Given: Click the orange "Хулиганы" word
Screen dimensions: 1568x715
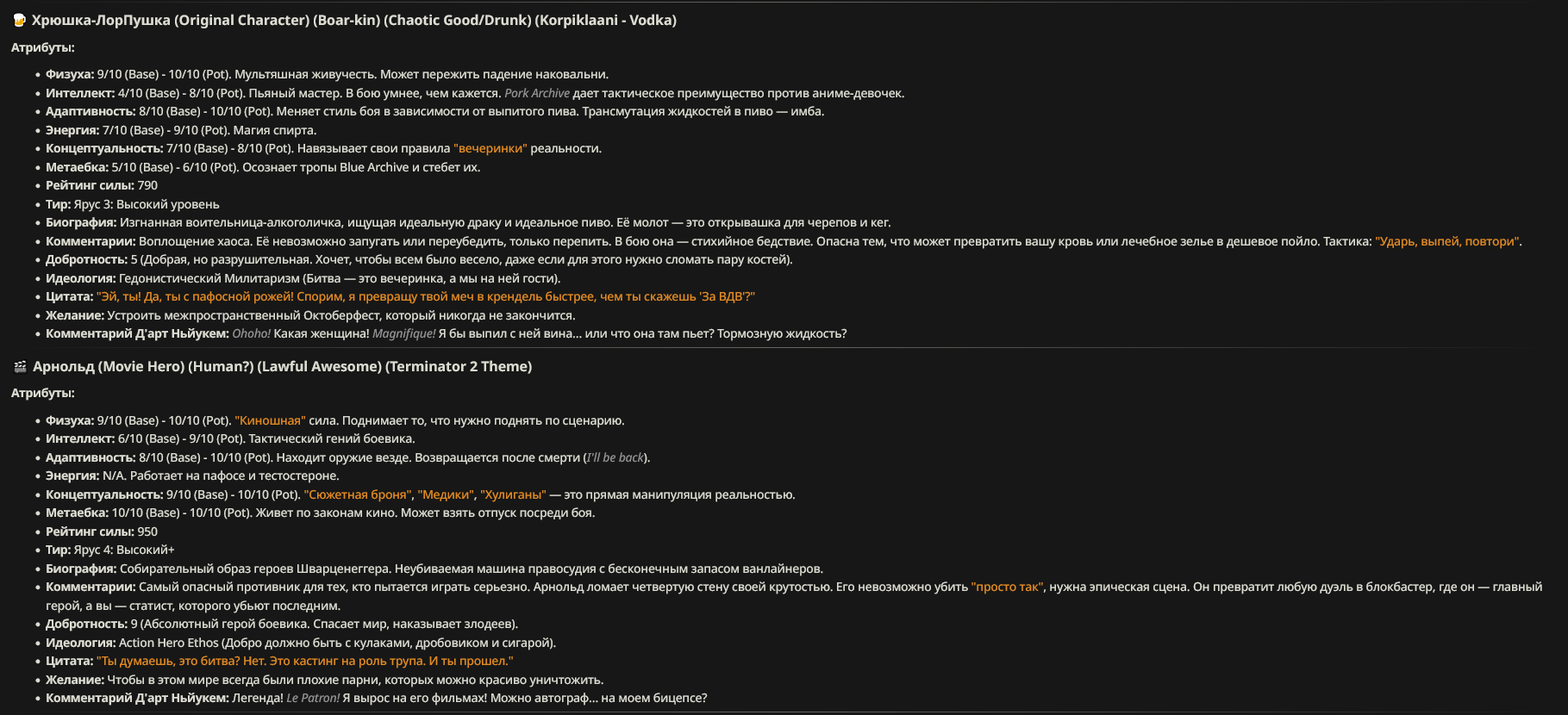Looking at the screenshot, I should pyautogui.click(x=513, y=494).
